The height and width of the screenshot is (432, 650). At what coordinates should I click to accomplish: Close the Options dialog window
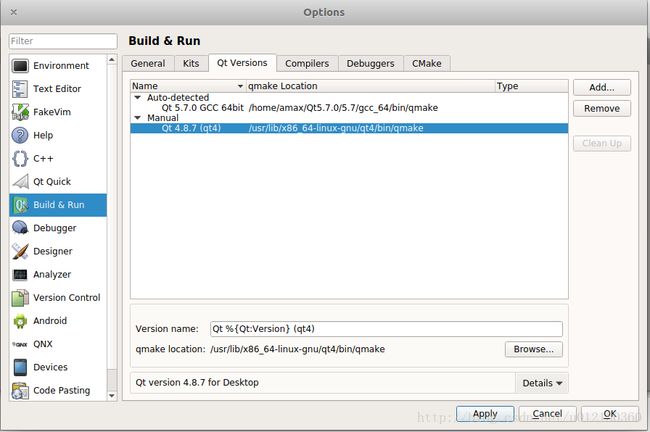click(13, 12)
